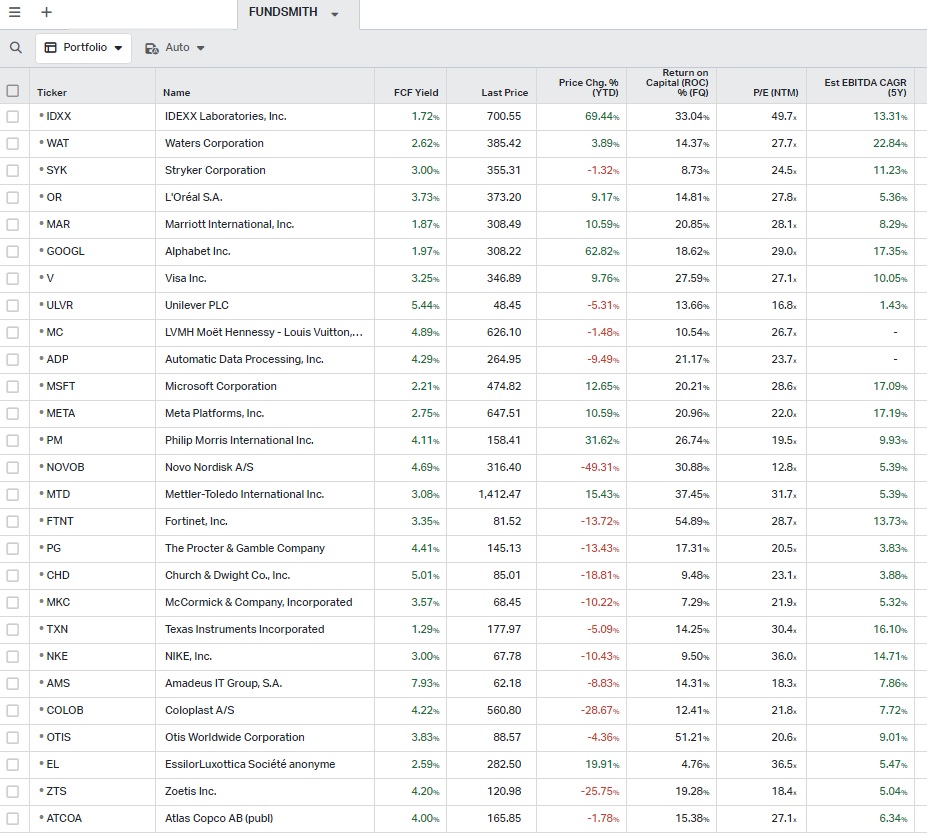This screenshot has height=840, width=932.
Task: Check the box for IDXX row
Action: coord(13,117)
